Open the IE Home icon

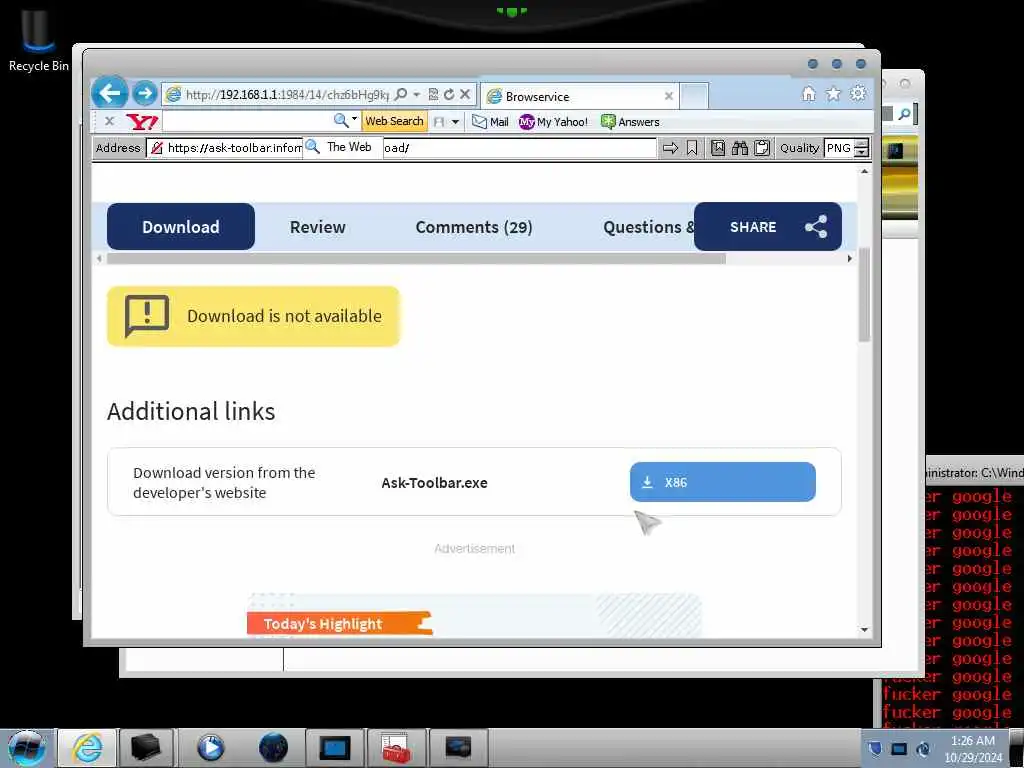808,94
